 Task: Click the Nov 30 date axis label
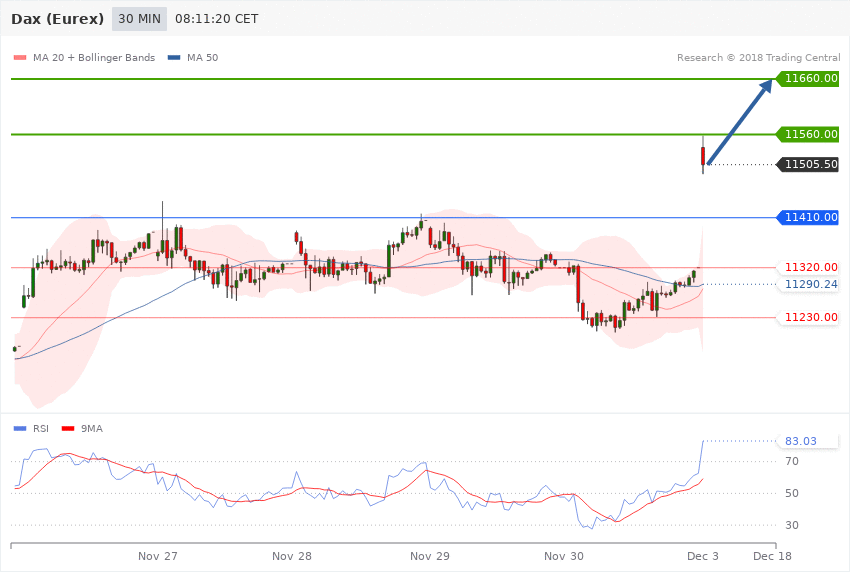pos(564,556)
